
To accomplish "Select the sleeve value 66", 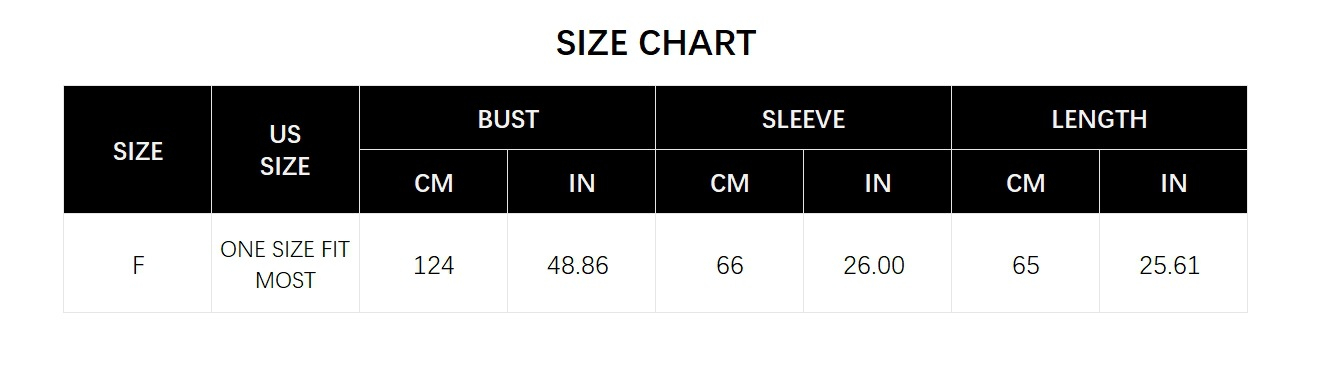I will [730, 264].
